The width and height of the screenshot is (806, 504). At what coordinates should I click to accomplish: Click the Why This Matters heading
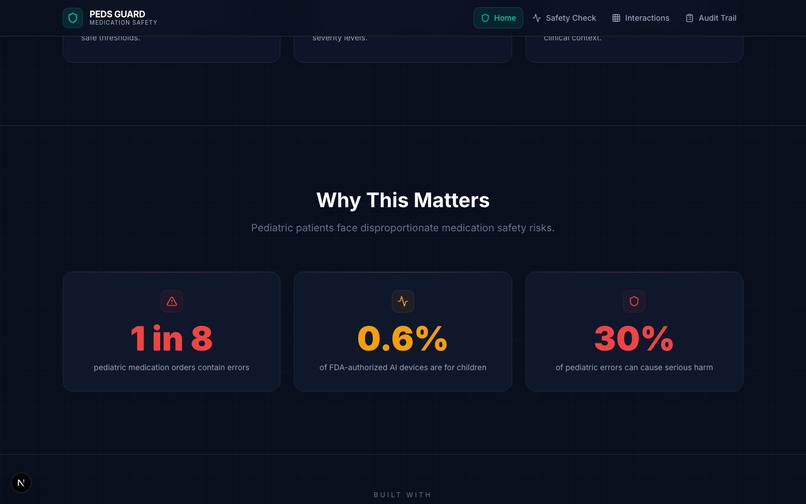tap(403, 200)
